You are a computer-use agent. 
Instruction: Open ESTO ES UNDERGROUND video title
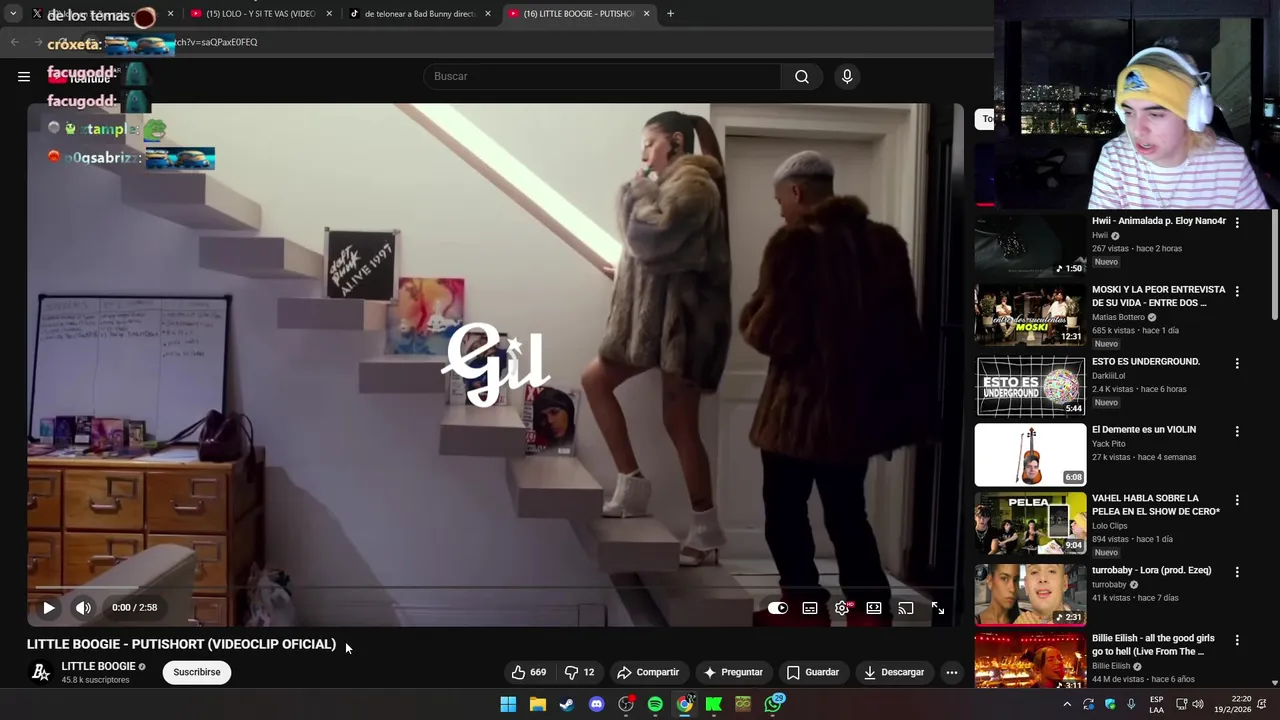coord(1146,362)
